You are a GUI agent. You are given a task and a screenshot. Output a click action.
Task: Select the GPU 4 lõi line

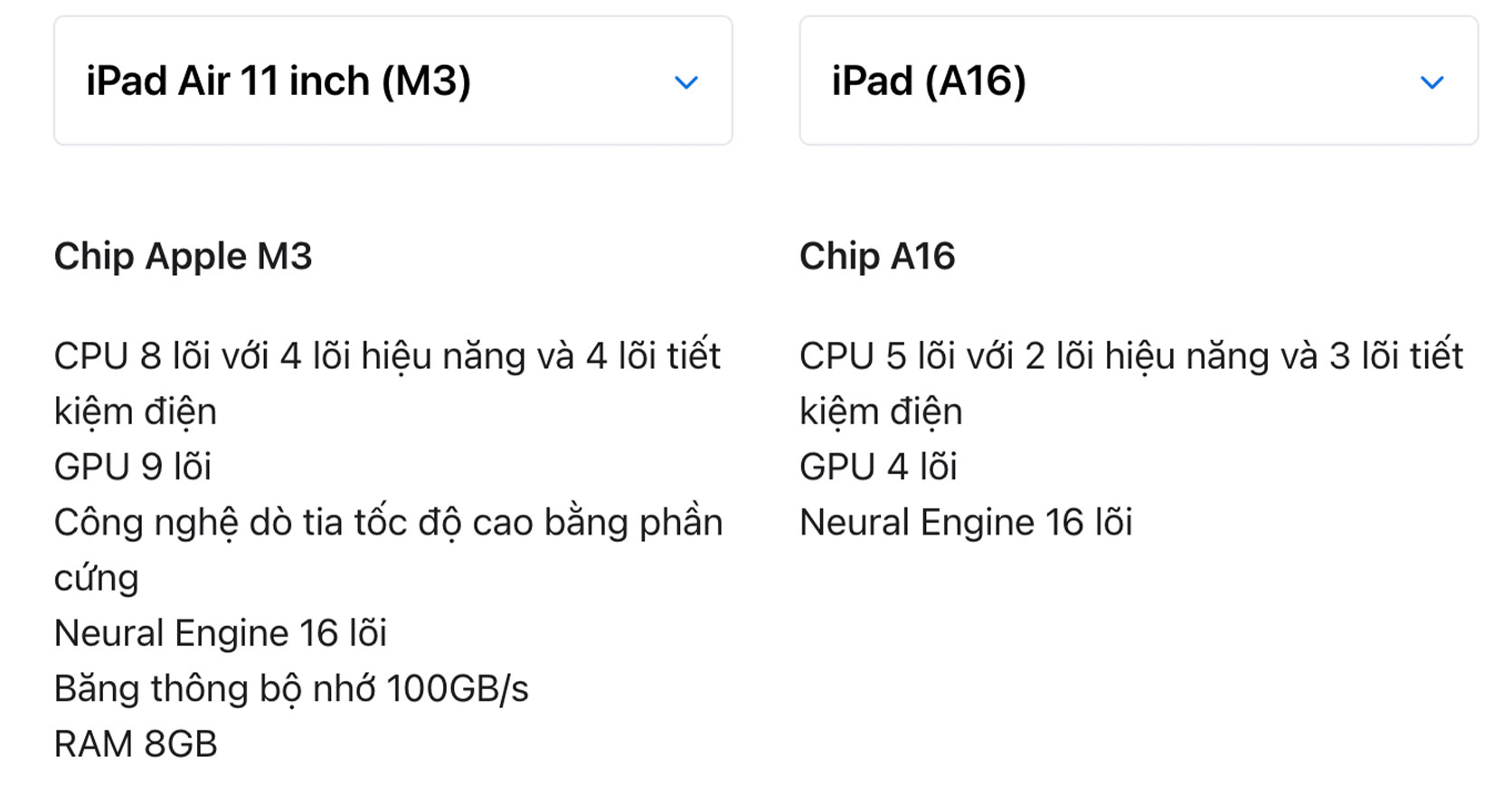point(878,468)
